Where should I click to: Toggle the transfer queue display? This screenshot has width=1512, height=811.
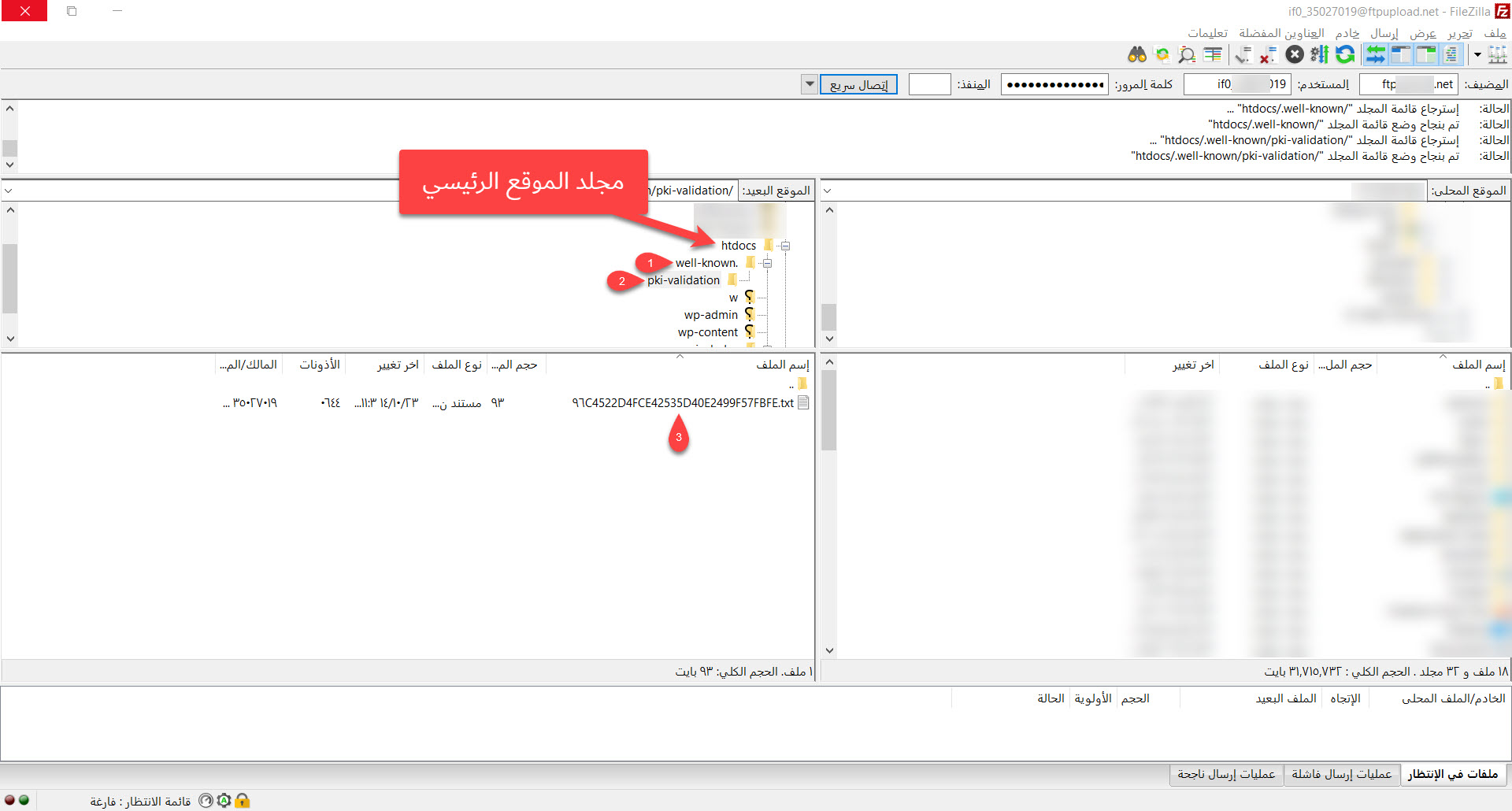point(1376,54)
